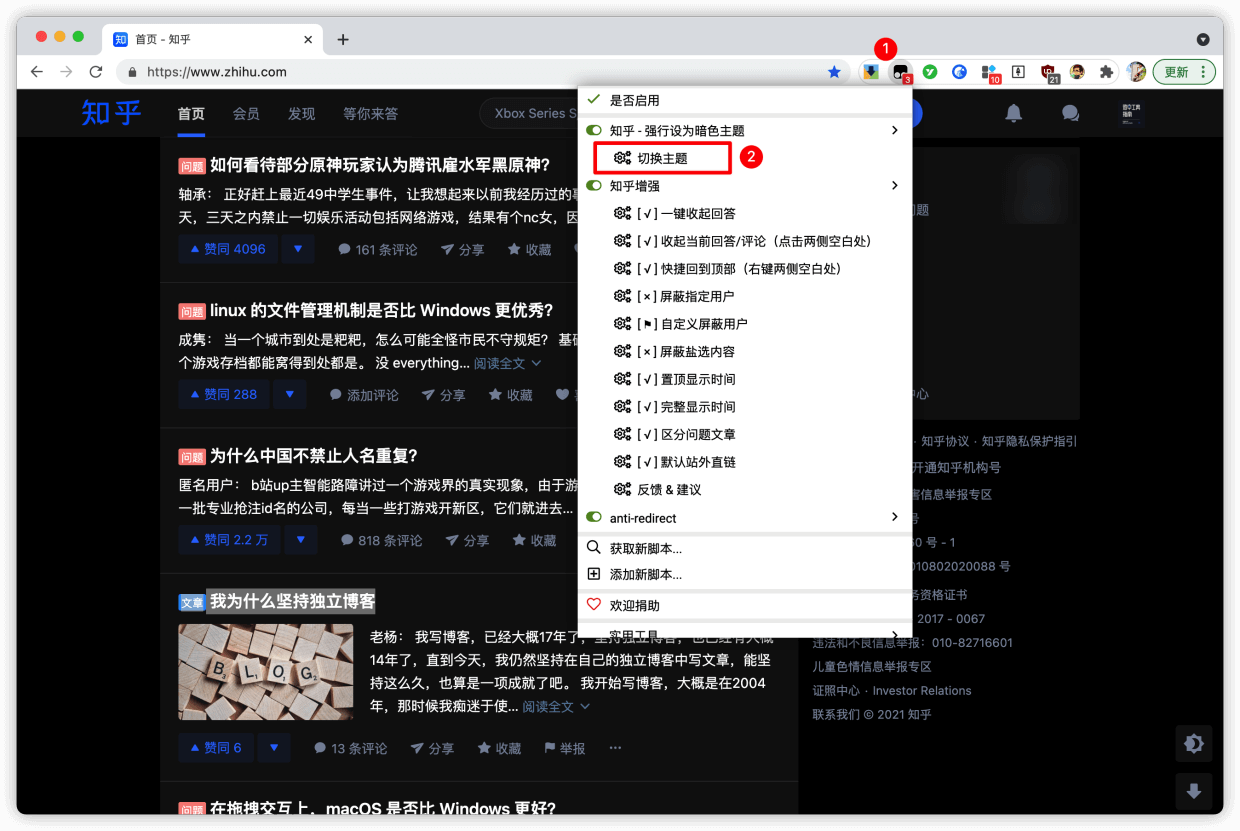Expand the 知乎增强 submenu arrow

click(x=894, y=185)
